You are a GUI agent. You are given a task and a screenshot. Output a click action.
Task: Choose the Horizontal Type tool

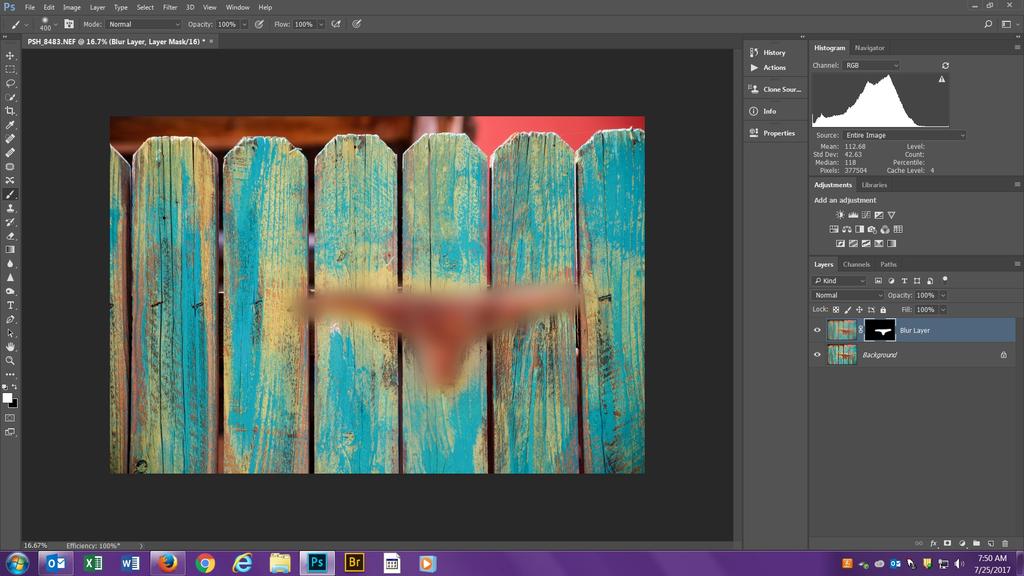coord(10,305)
